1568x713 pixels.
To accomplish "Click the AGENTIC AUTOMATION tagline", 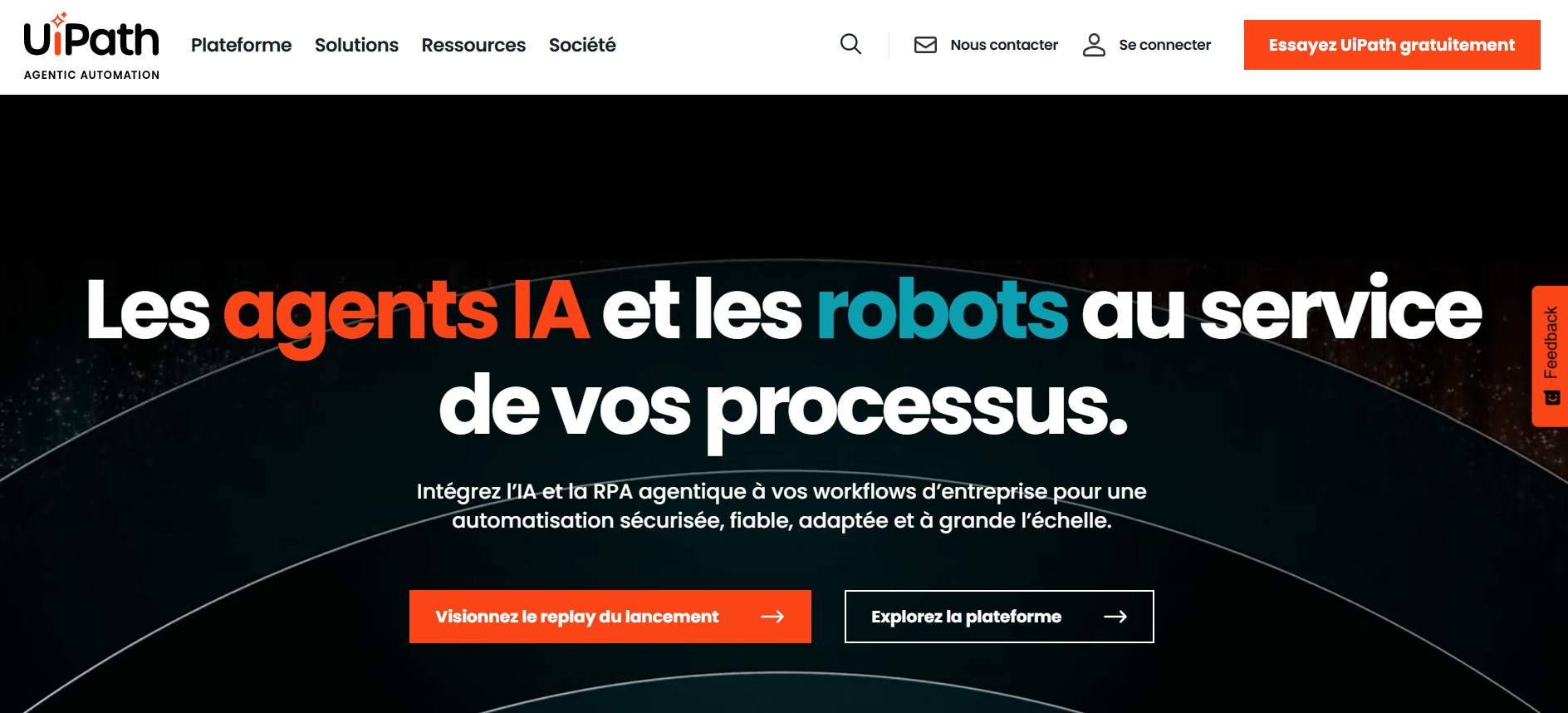I will point(91,75).
